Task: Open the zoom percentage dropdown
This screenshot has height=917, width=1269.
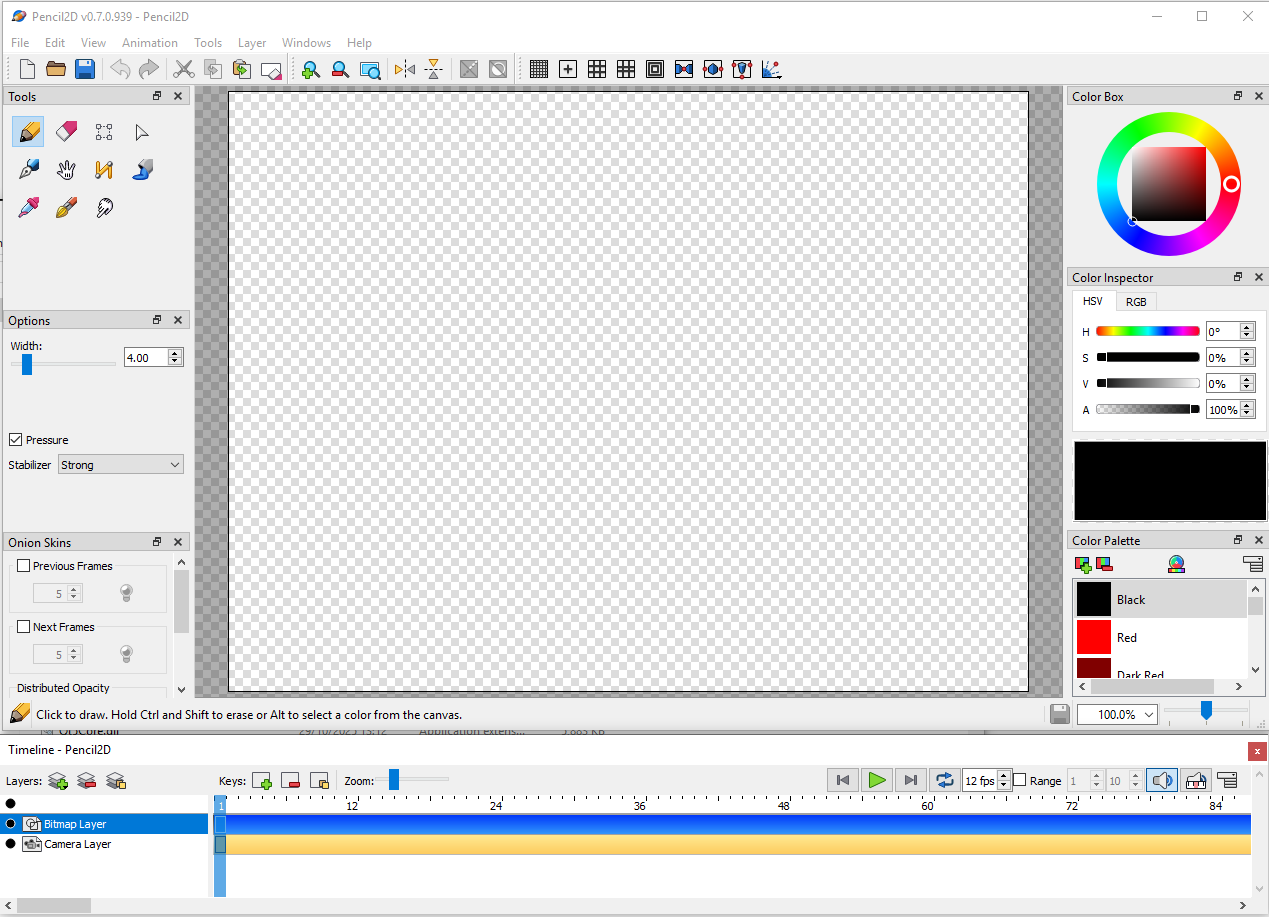Action: tap(1149, 715)
